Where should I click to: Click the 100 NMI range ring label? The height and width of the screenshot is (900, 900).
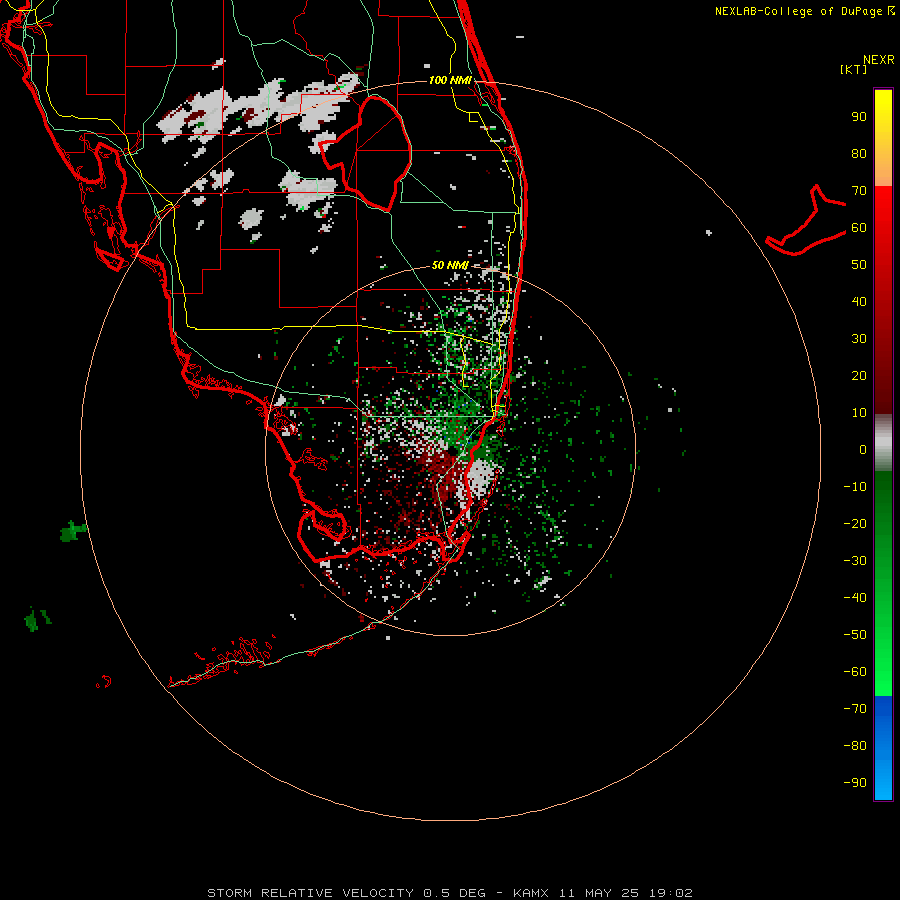tap(450, 80)
